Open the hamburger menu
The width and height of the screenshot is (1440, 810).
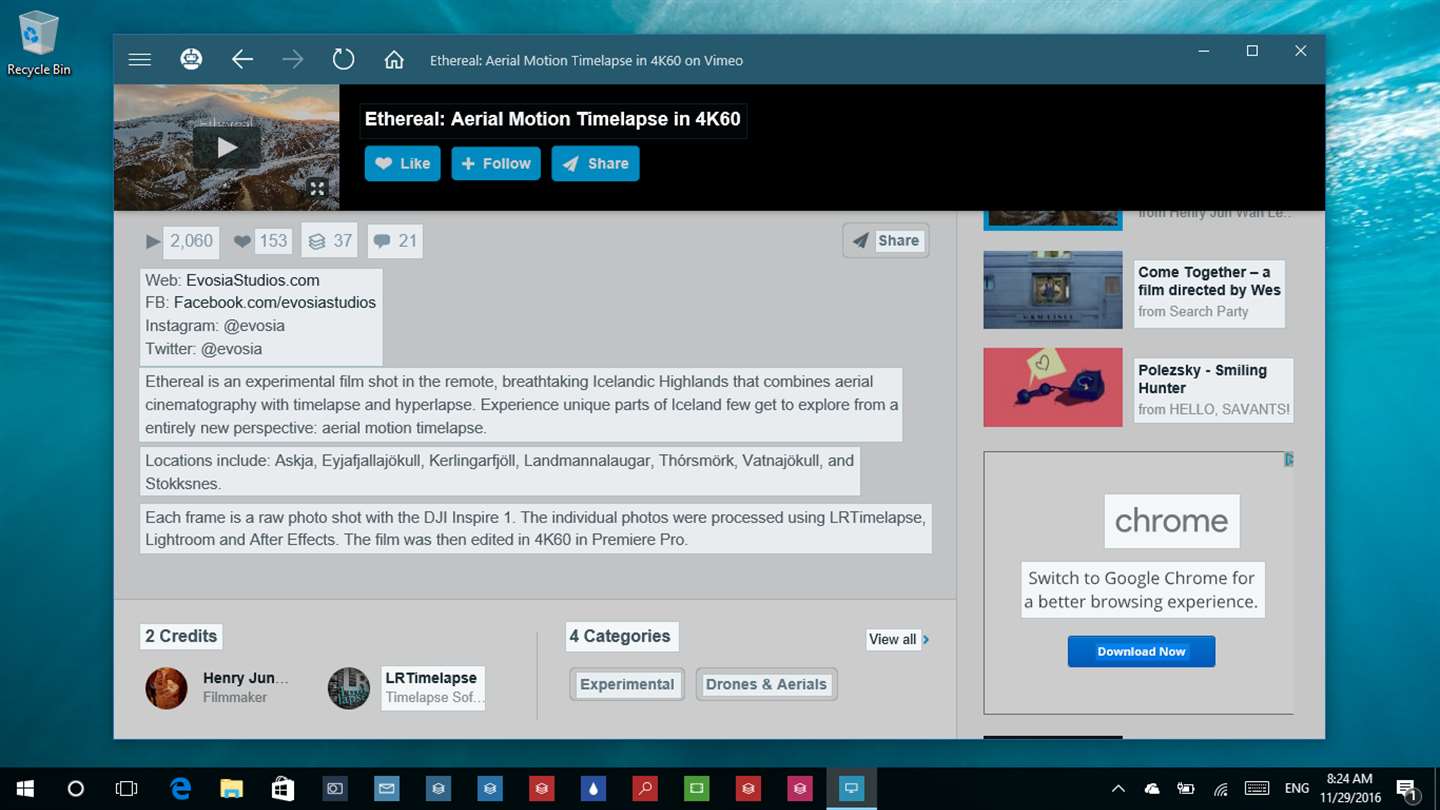click(140, 60)
